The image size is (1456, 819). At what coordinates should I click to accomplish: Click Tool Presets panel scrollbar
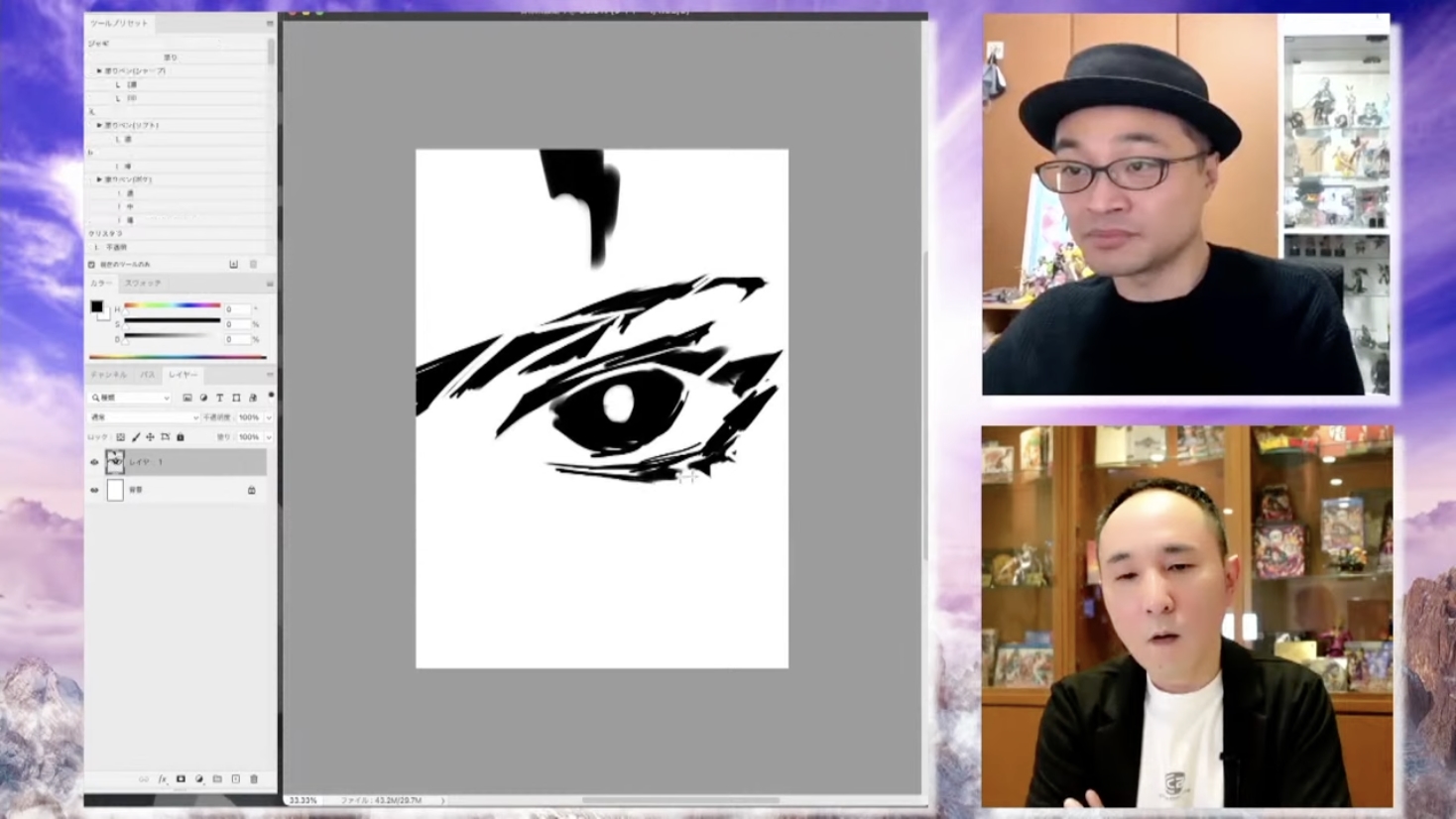click(271, 52)
